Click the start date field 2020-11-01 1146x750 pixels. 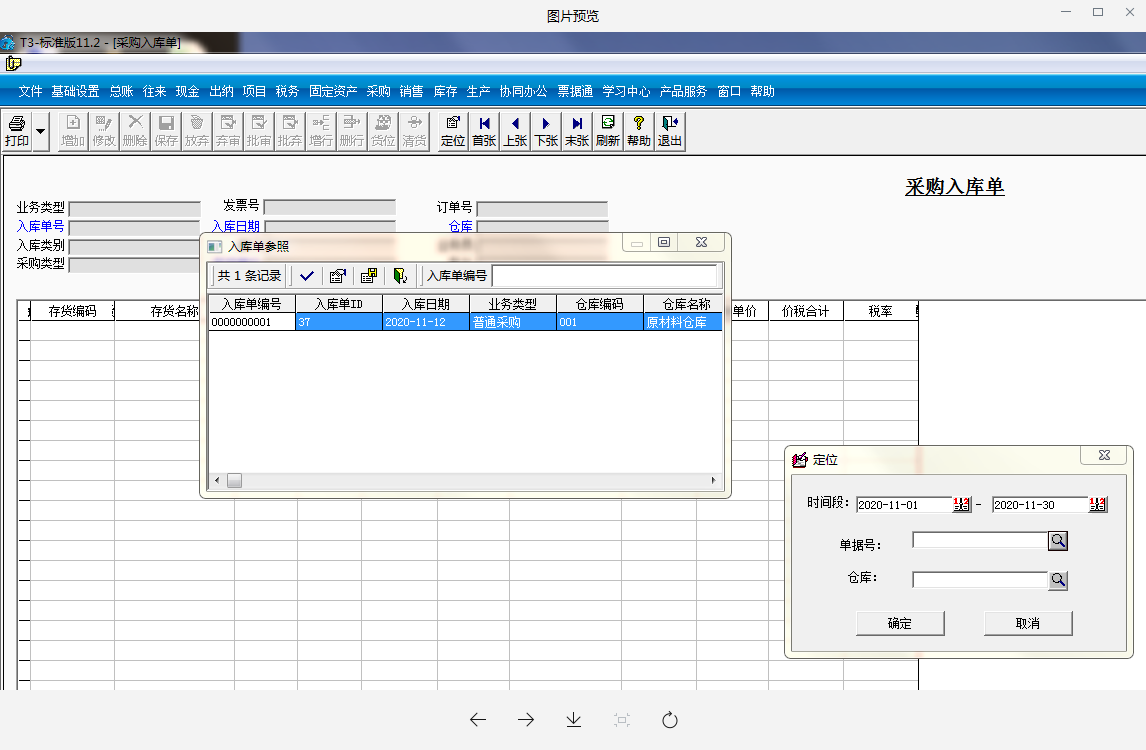pyautogui.click(x=905, y=504)
